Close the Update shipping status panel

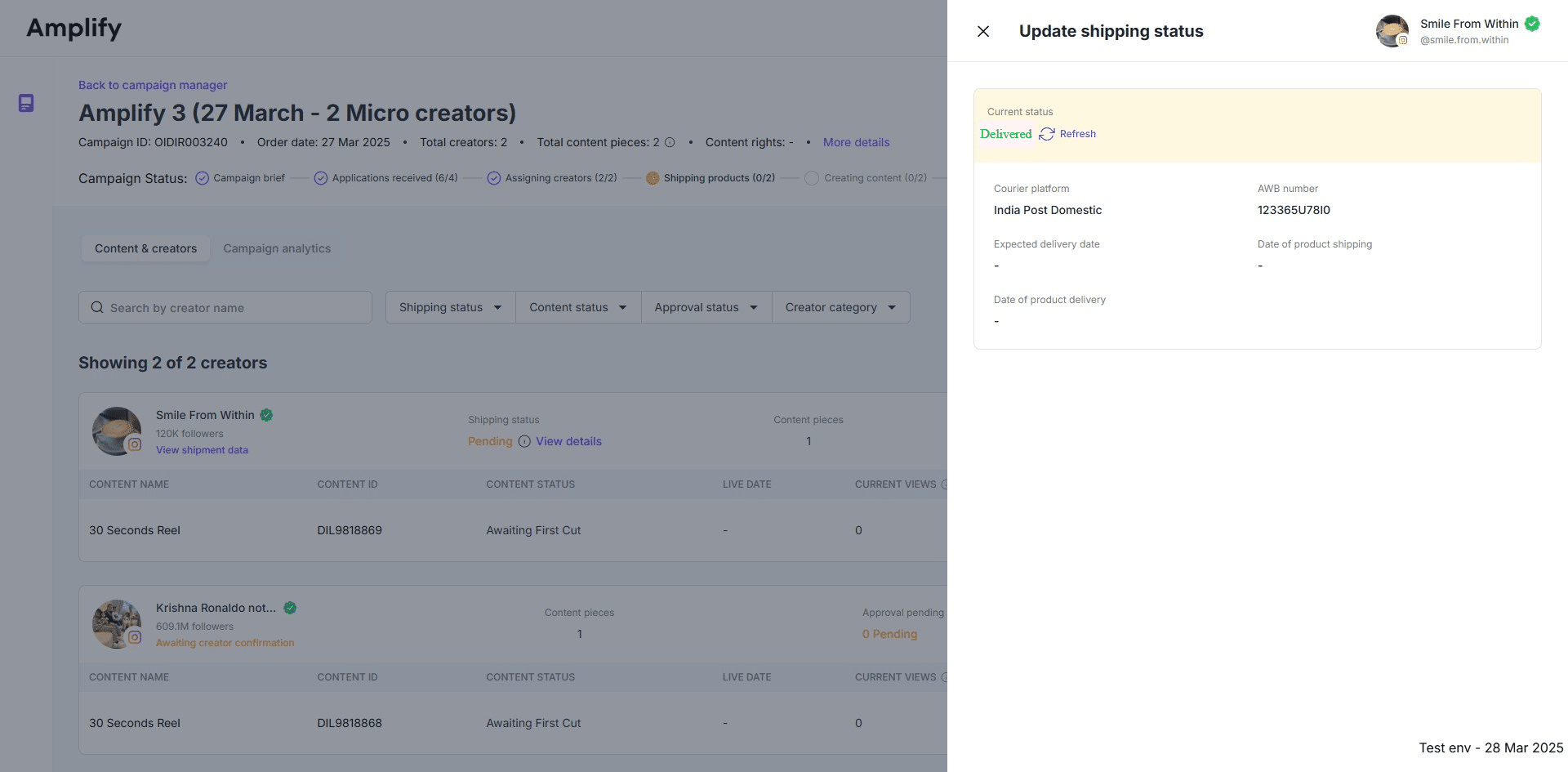click(x=983, y=31)
